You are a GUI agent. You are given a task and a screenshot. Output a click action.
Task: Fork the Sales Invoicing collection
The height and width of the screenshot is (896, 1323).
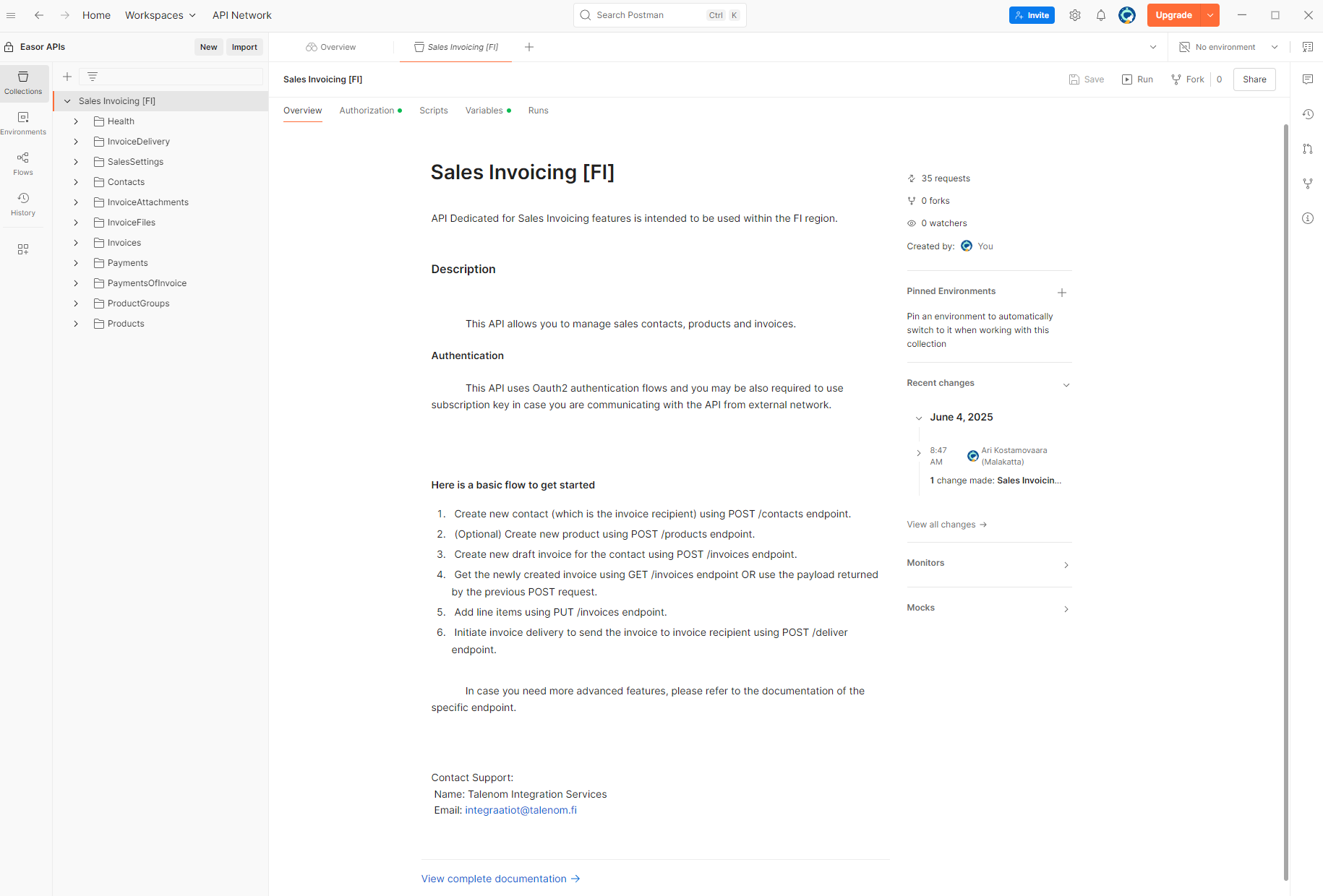click(1188, 79)
